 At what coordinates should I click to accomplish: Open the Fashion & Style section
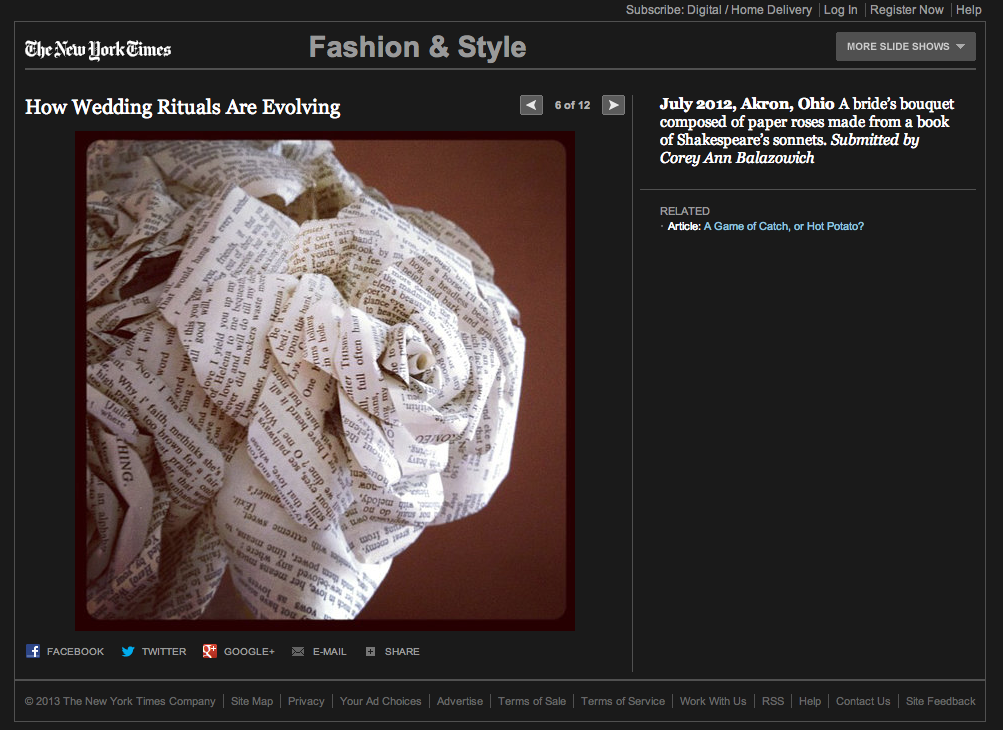[417, 46]
